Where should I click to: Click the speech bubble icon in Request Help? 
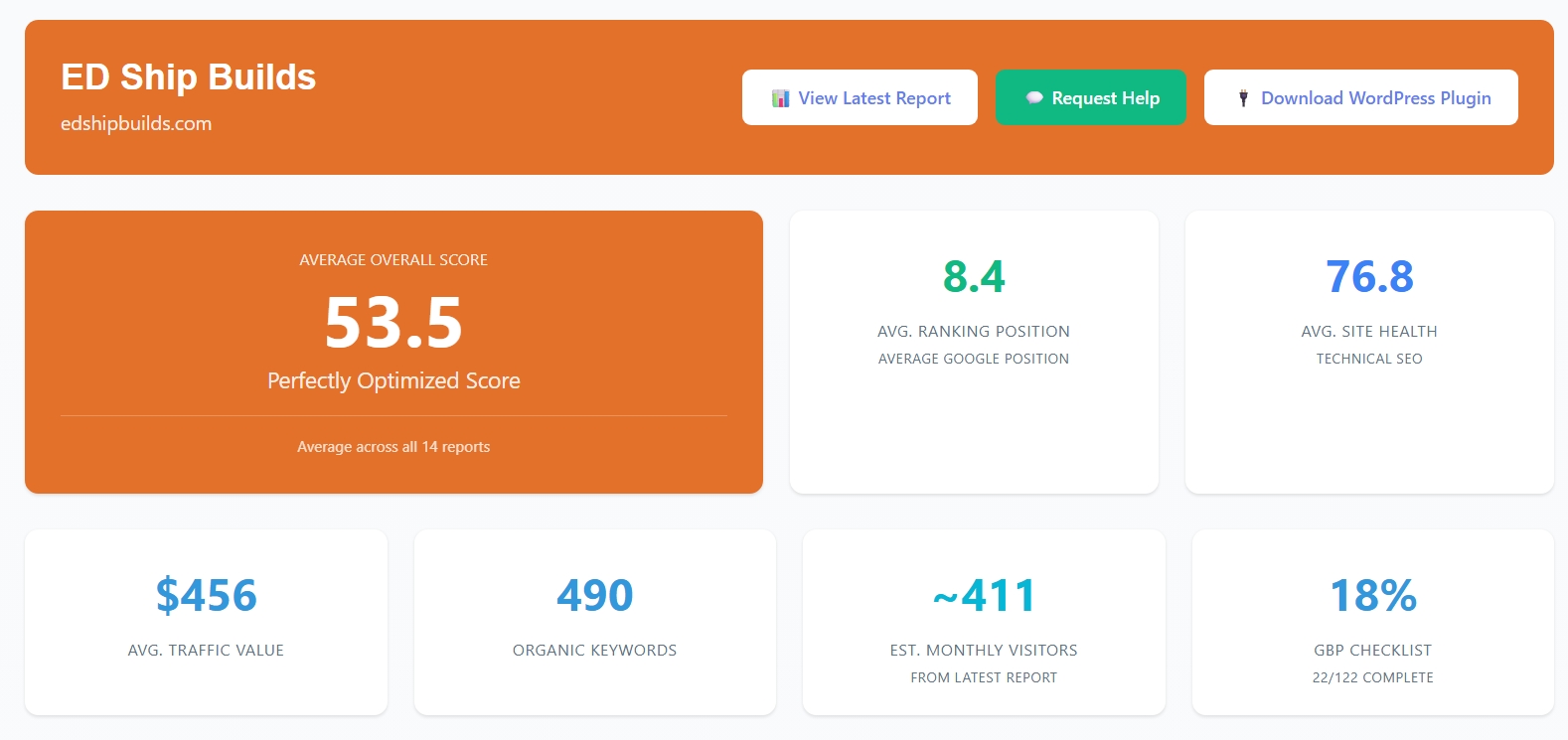pos(1034,98)
